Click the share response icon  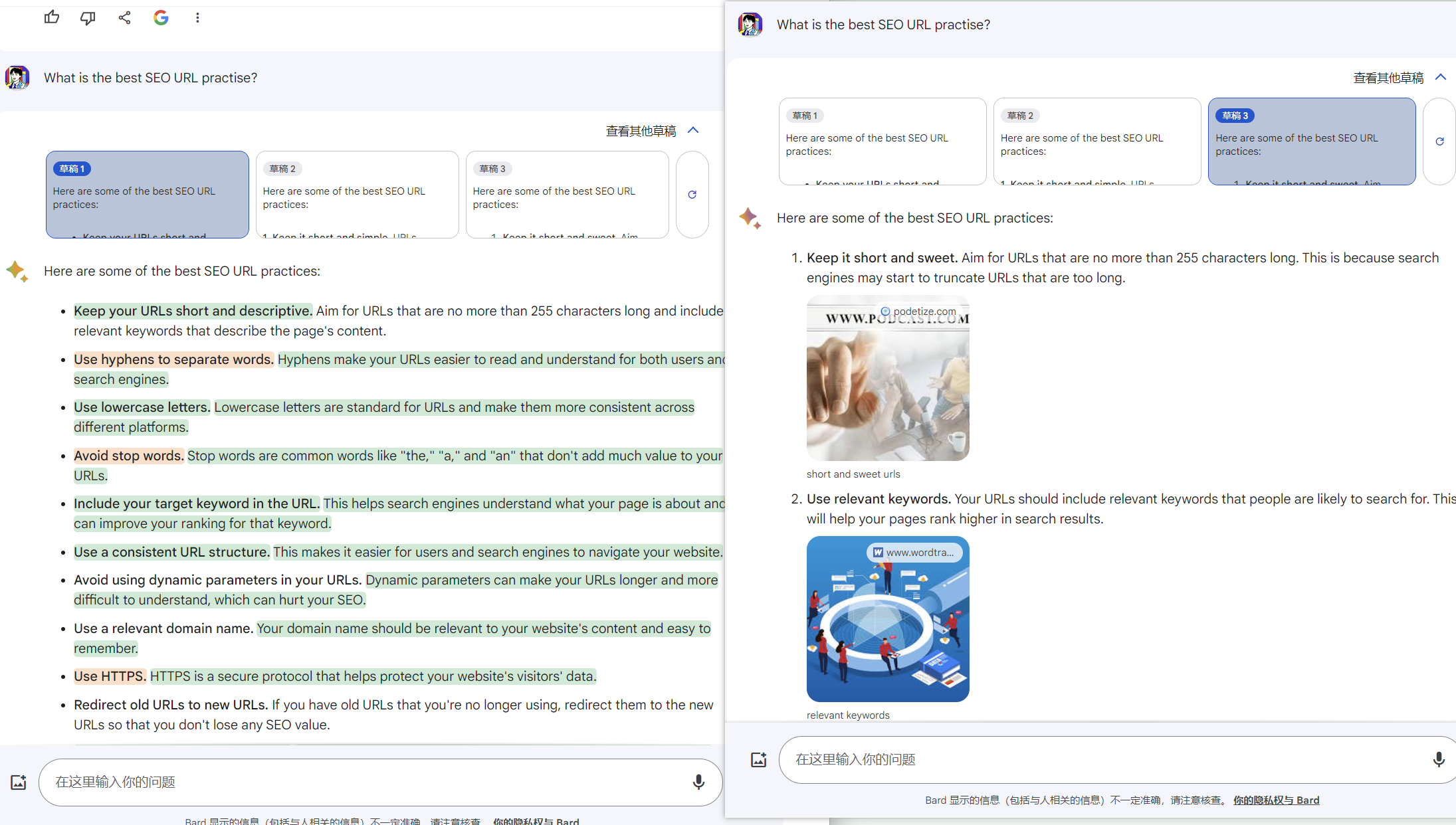[x=124, y=18]
